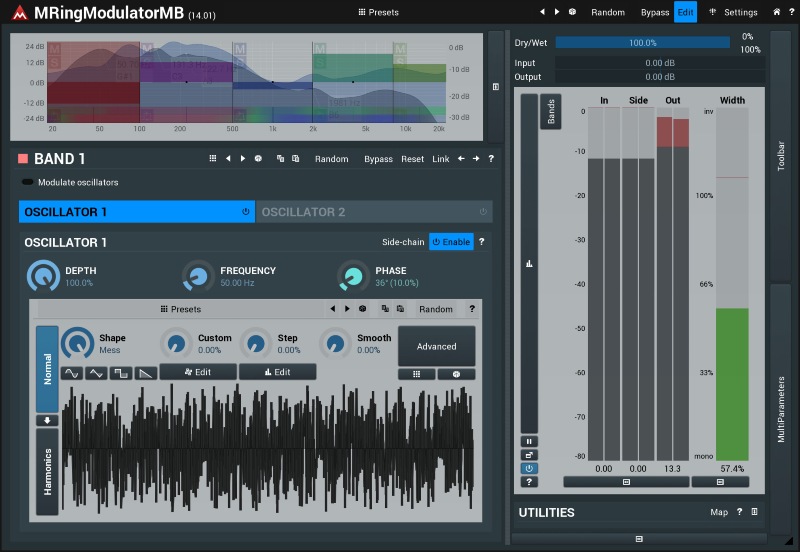Select the sawtooth wave shape icon
Viewport: 800px width, 552px height.
(146, 373)
